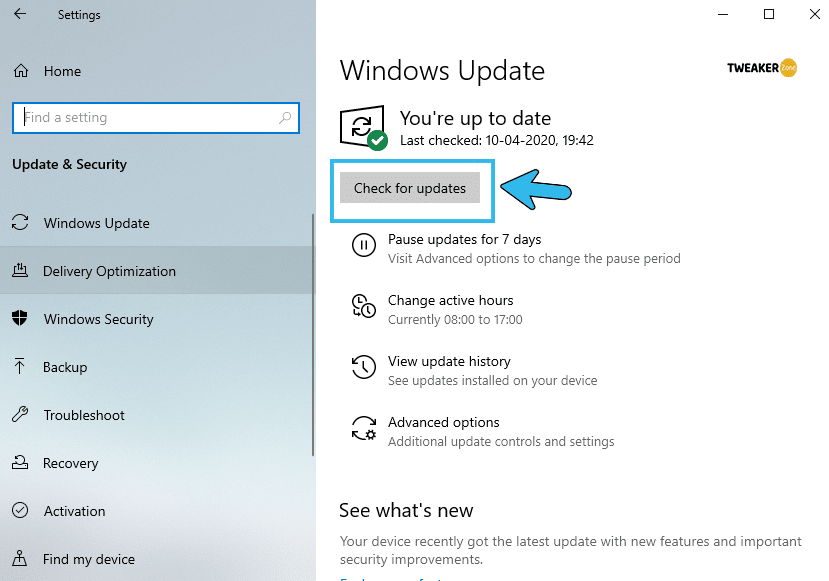Select Windows Update in sidebar
The height and width of the screenshot is (581, 829).
point(97,223)
